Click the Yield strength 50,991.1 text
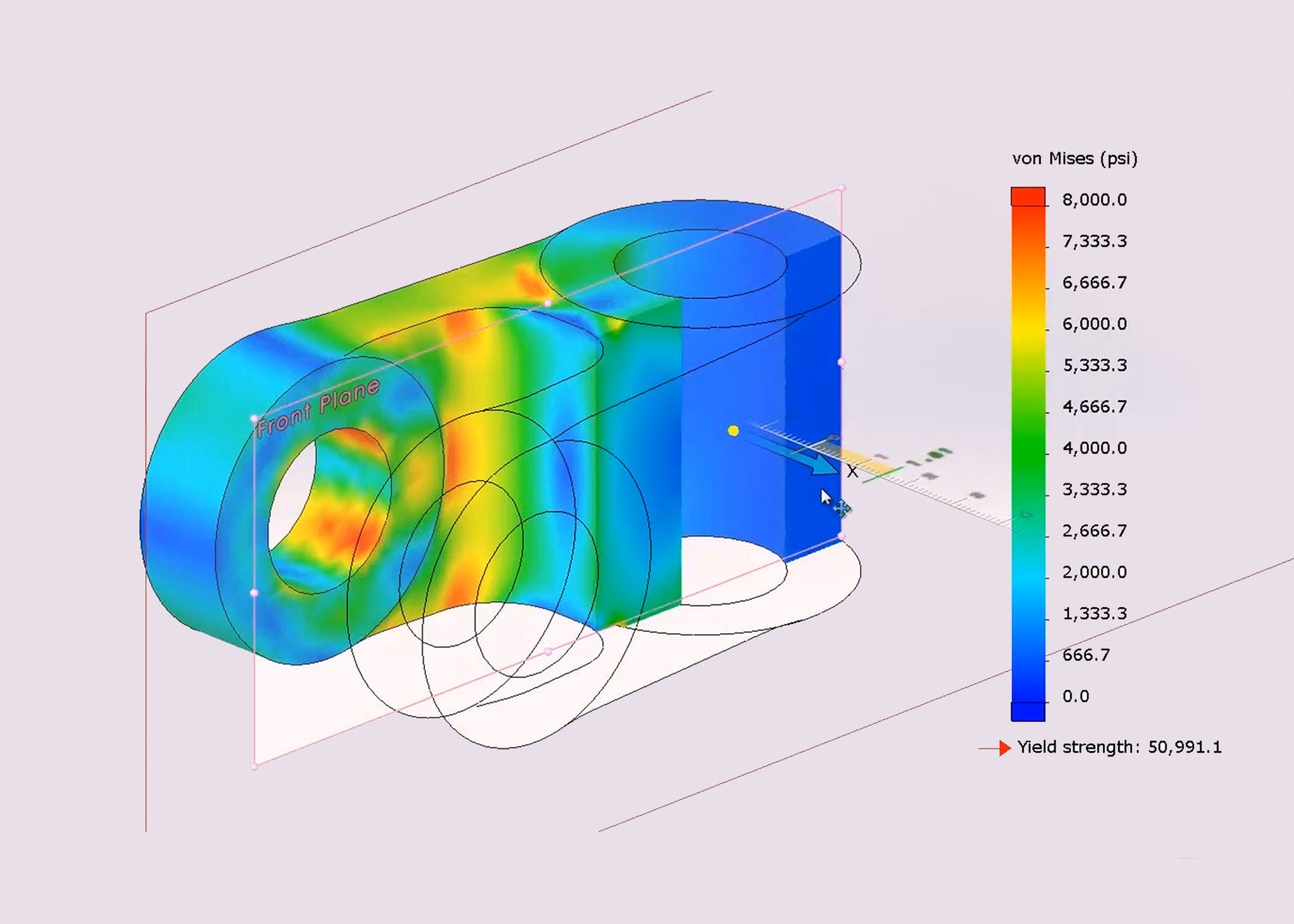 click(1119, 747)
